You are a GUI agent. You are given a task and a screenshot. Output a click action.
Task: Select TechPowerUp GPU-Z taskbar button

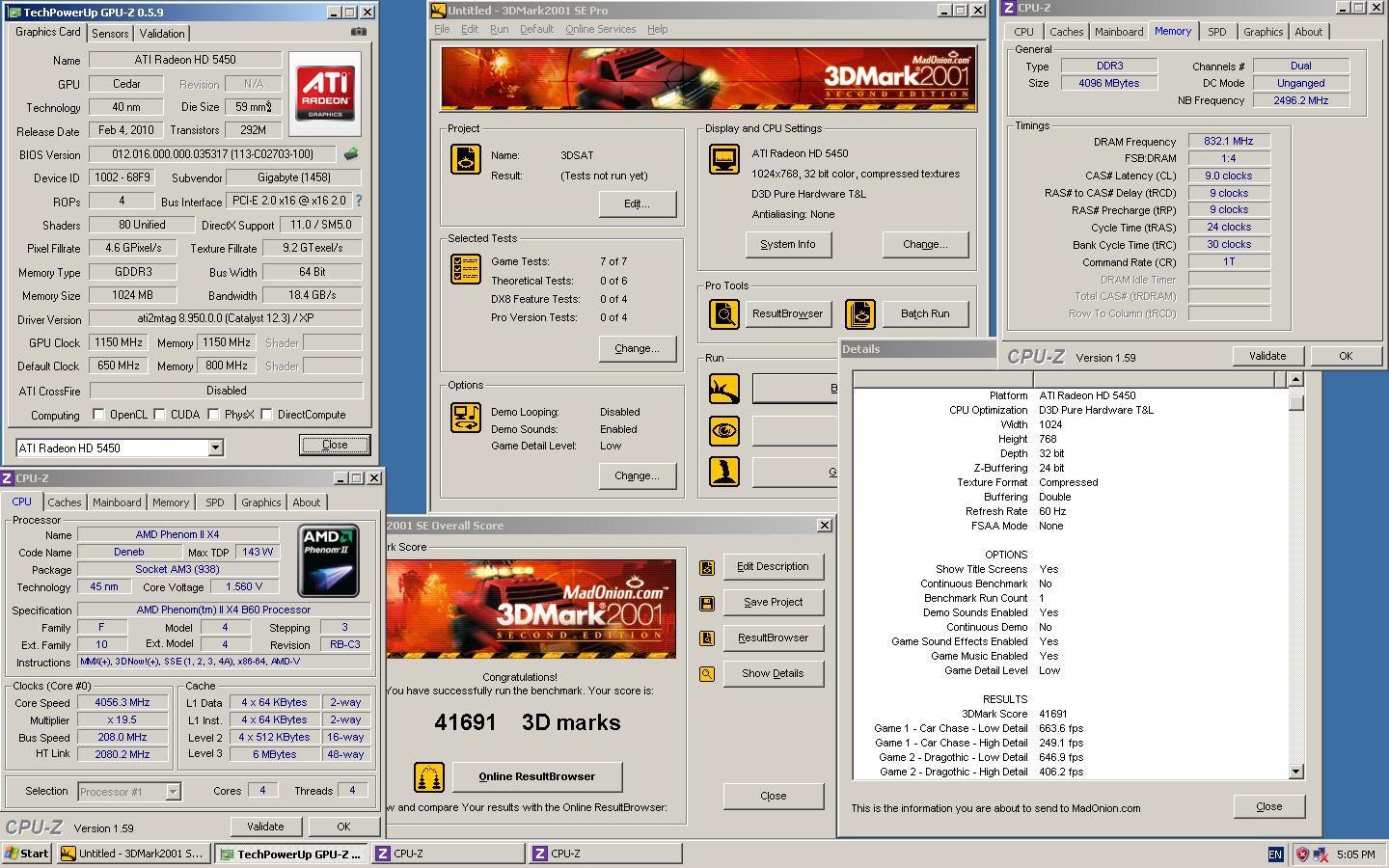click(290, 854)
